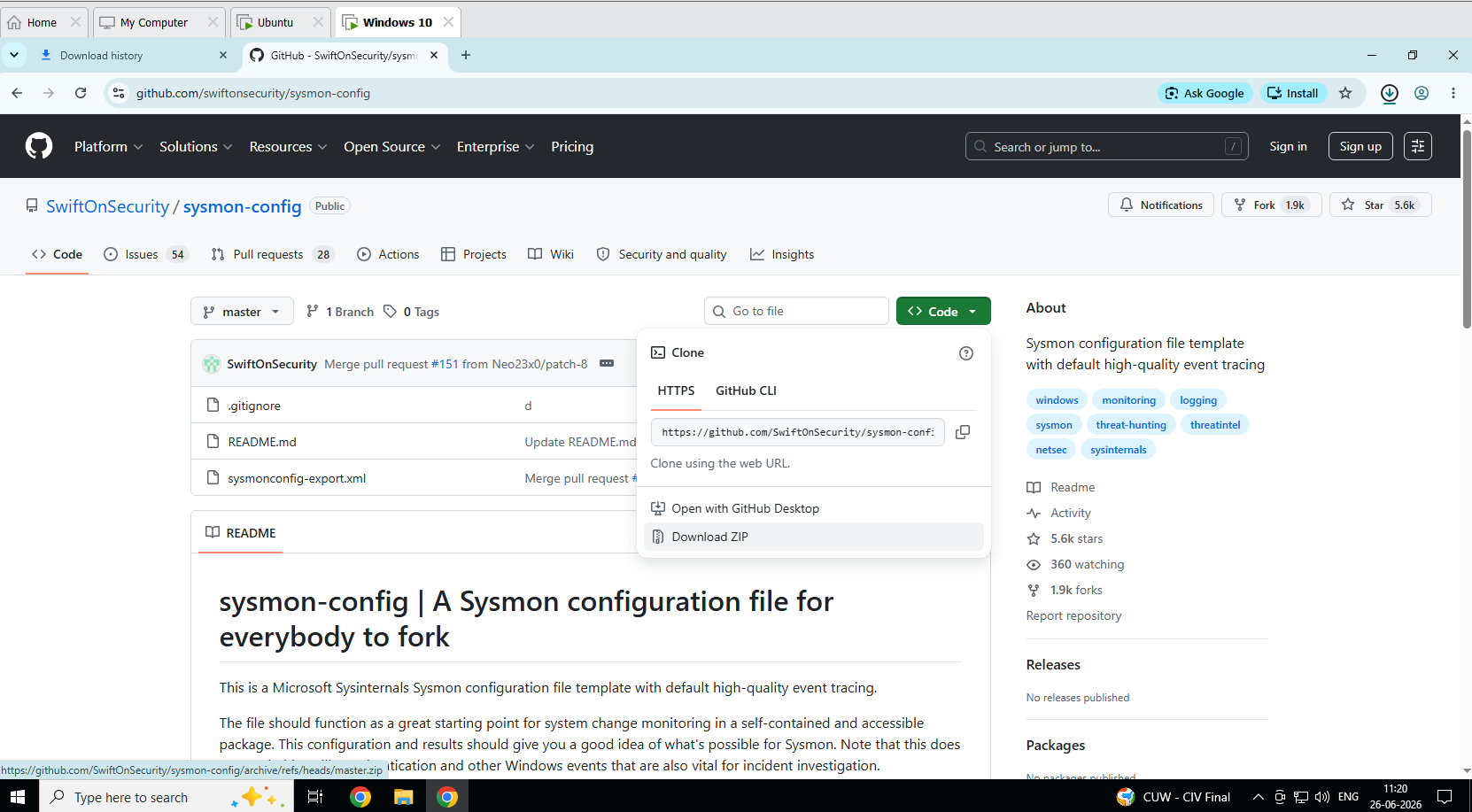Expand the Solutions menu
Image resolution: width=1472 pixels, height=812 pixels.
(196, 147)
